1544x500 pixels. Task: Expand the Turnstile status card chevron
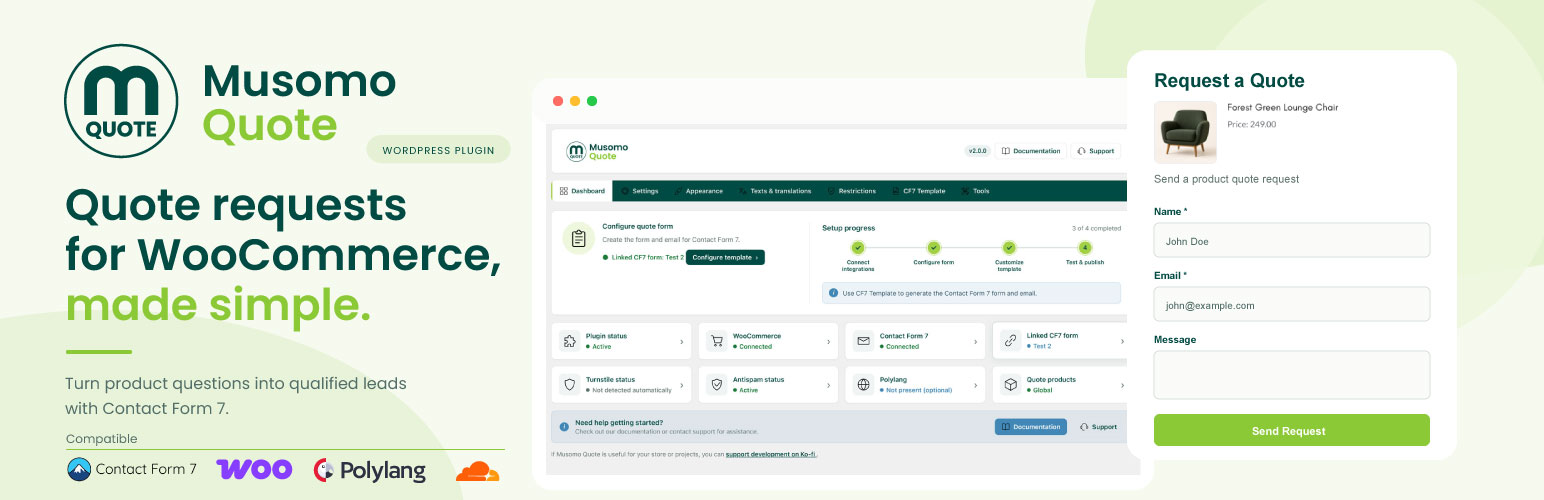pos(682,385)
